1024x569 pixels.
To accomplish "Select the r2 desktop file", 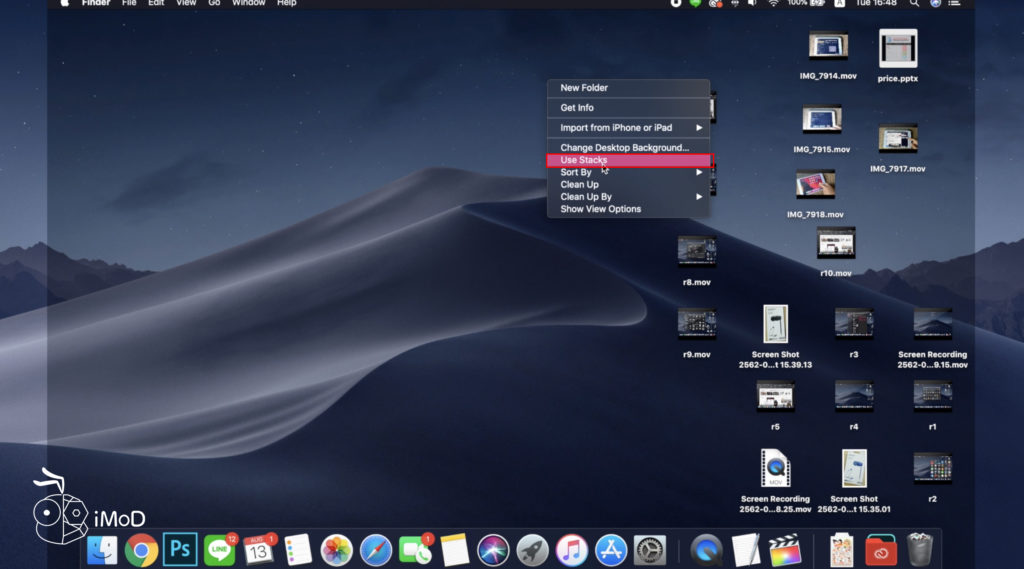I will [933, 468].
